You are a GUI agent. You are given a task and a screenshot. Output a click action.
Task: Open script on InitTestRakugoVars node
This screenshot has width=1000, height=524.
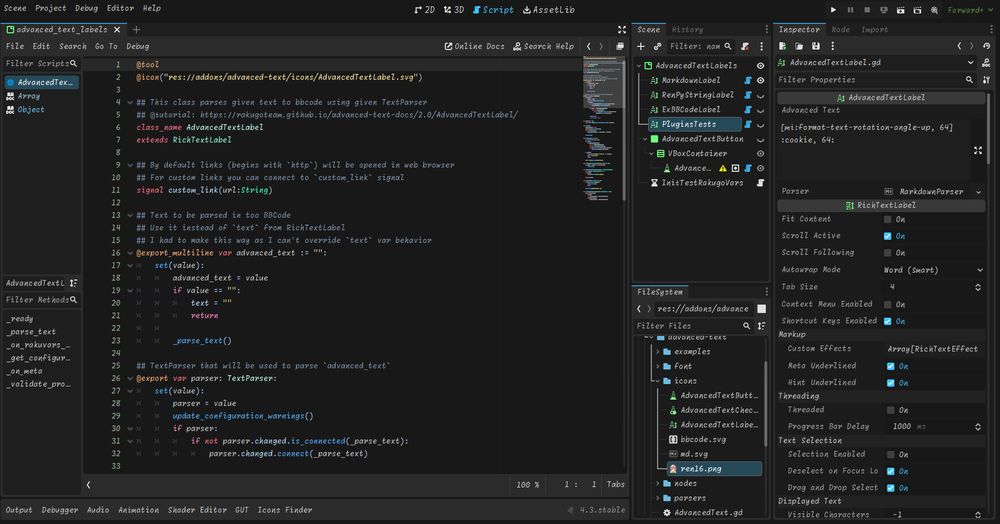coord(760,182)
